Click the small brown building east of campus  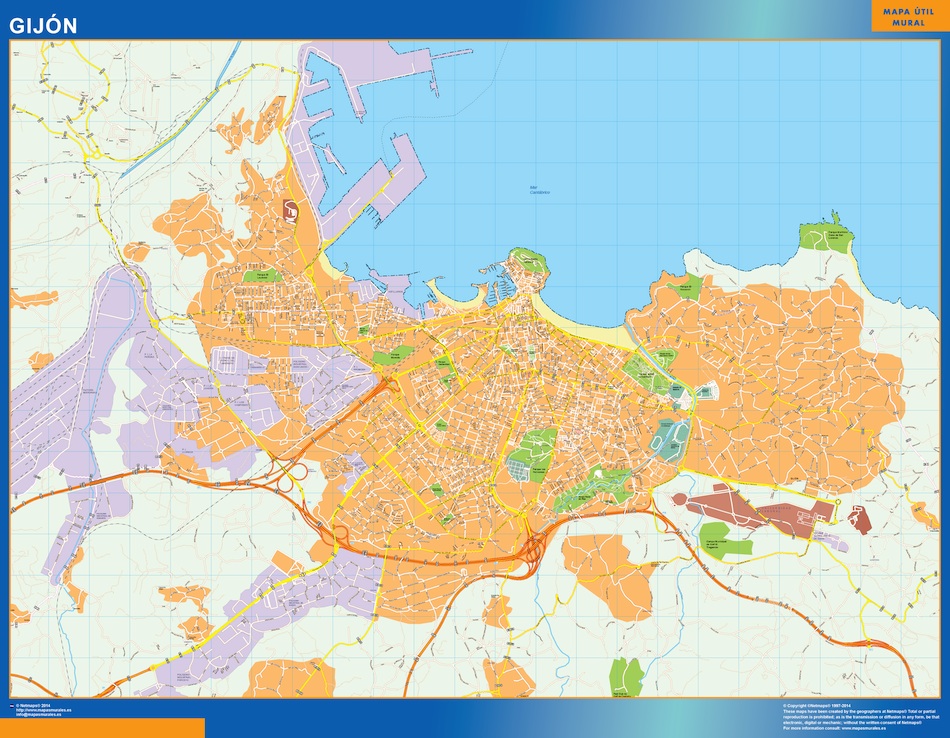pyautogui.click(x=859, y=516)
